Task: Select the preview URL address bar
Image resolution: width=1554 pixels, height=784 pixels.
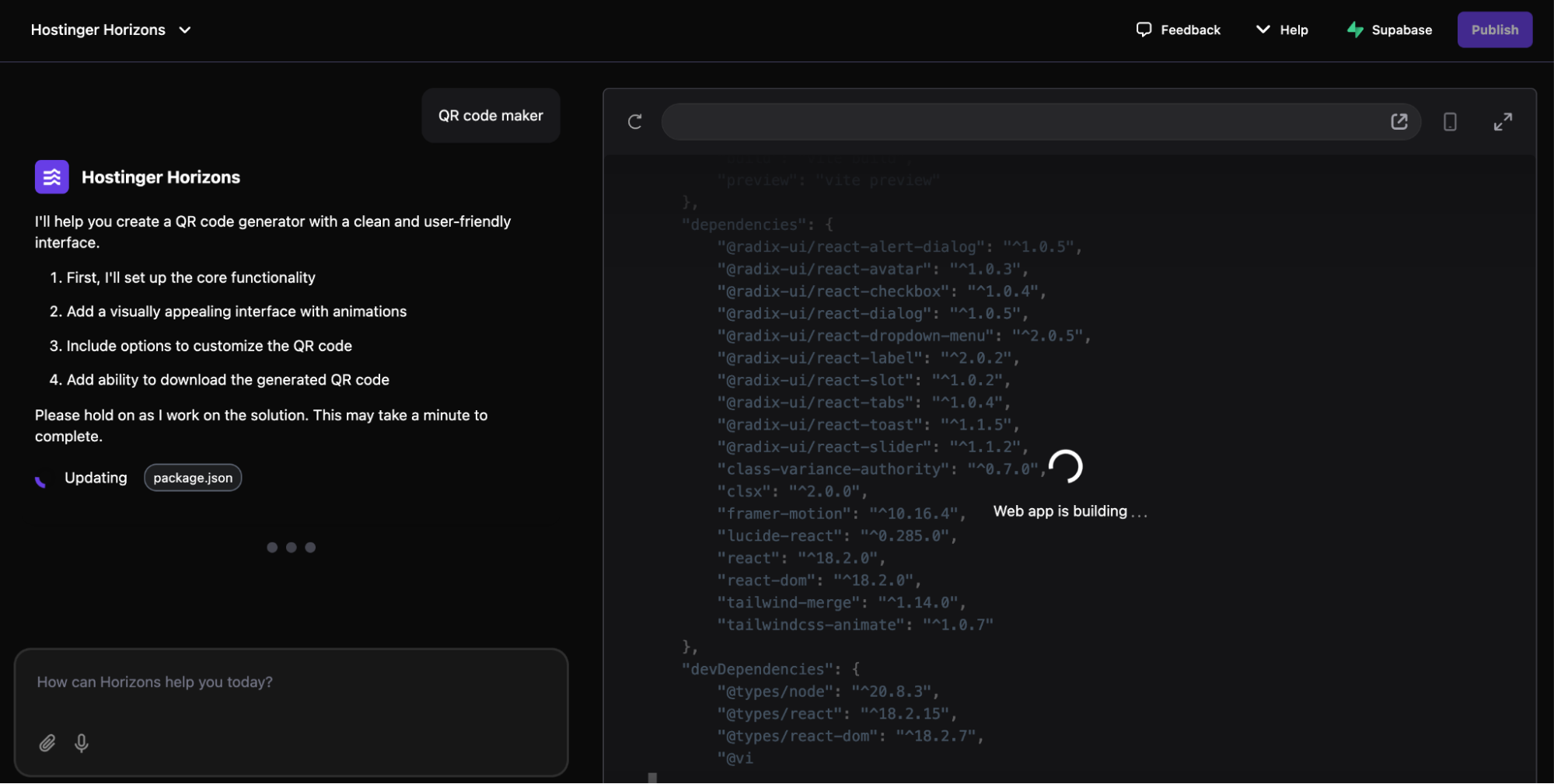Action: pos(1041,121)
